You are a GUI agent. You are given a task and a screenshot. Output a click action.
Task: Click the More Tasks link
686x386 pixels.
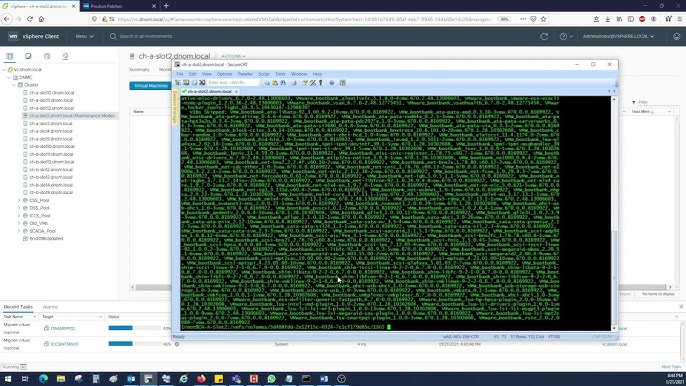pos(671,367)
